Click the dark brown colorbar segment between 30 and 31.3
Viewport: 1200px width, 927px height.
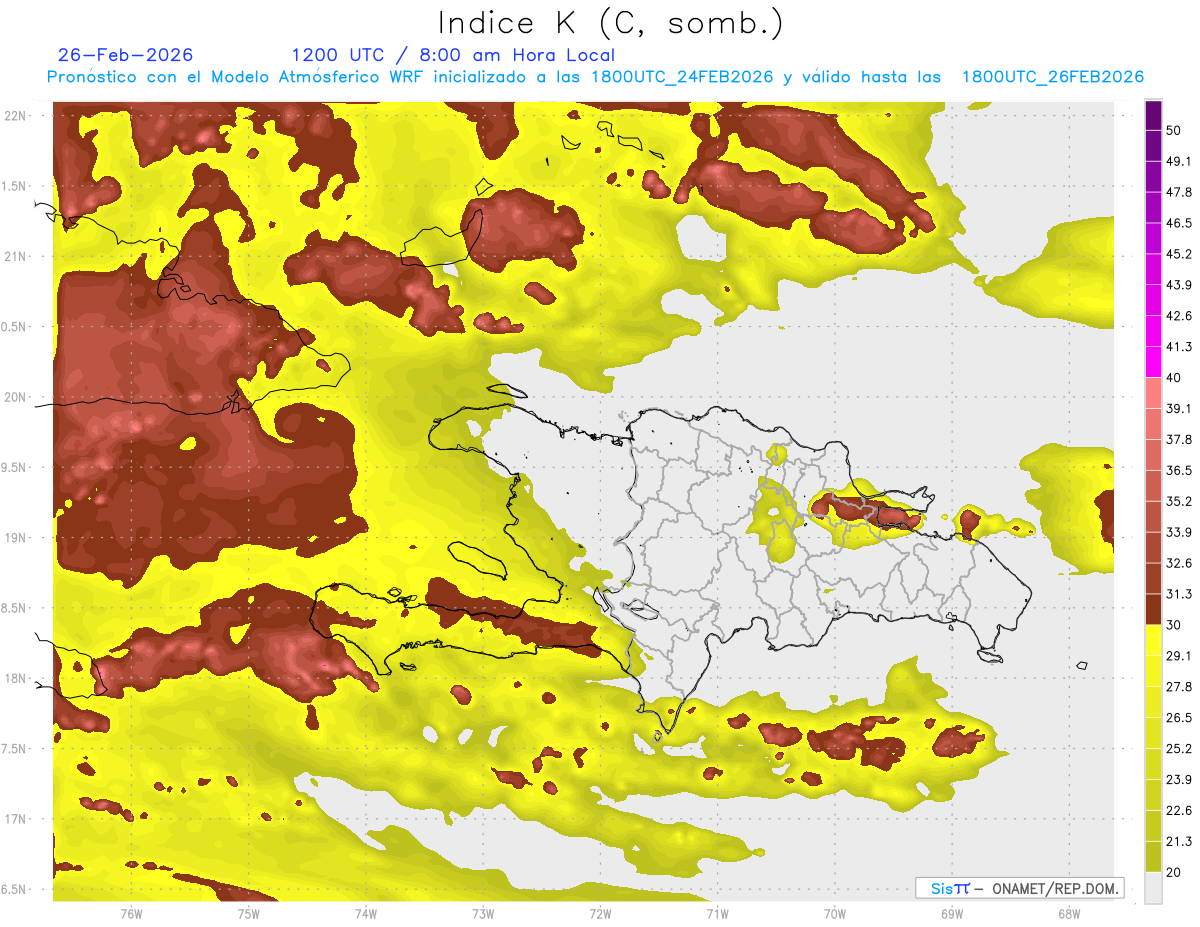pyautogui.click(x=1153, y=610)
